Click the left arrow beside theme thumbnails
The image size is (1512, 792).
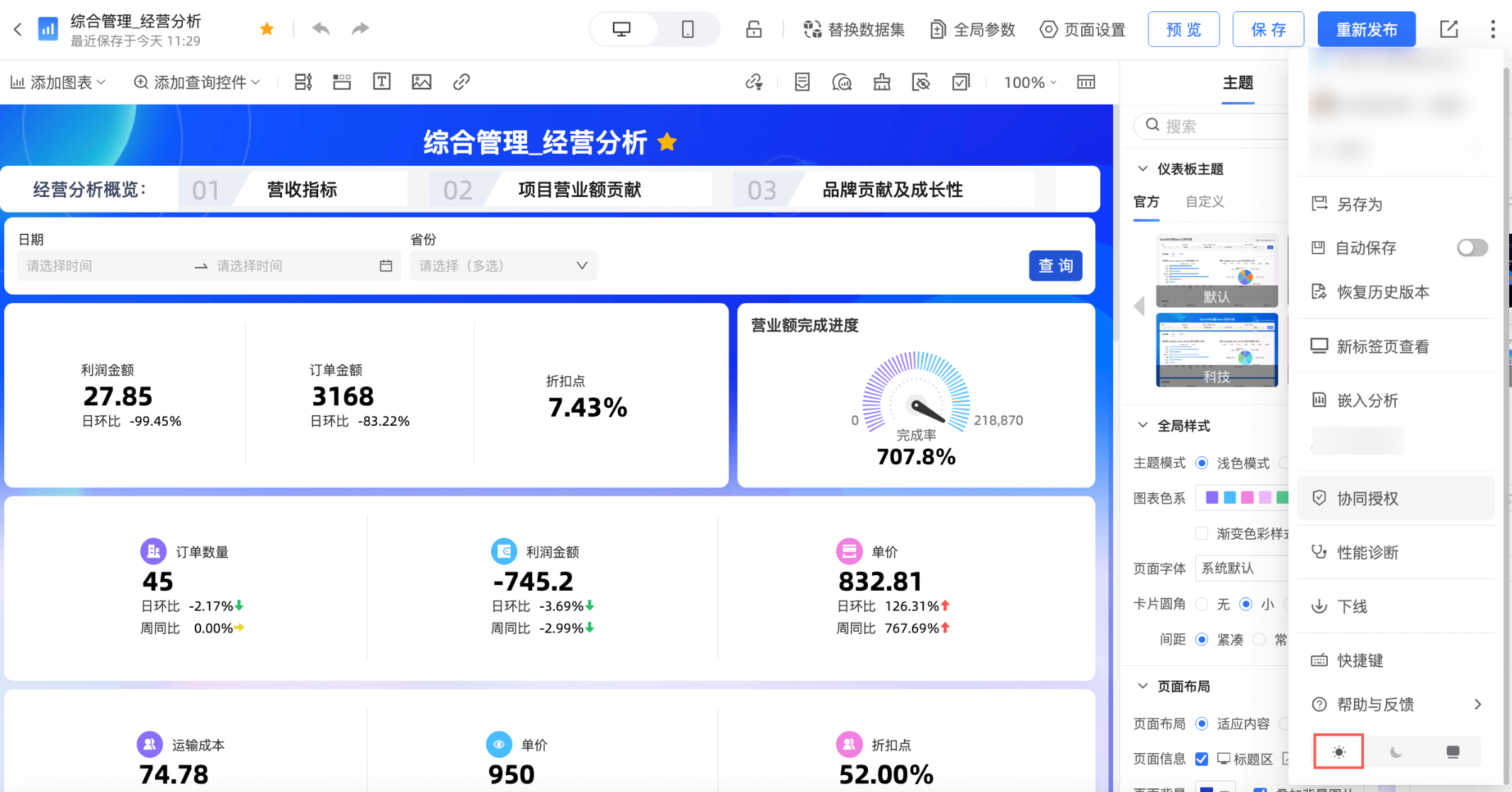tap(1139, 307)
